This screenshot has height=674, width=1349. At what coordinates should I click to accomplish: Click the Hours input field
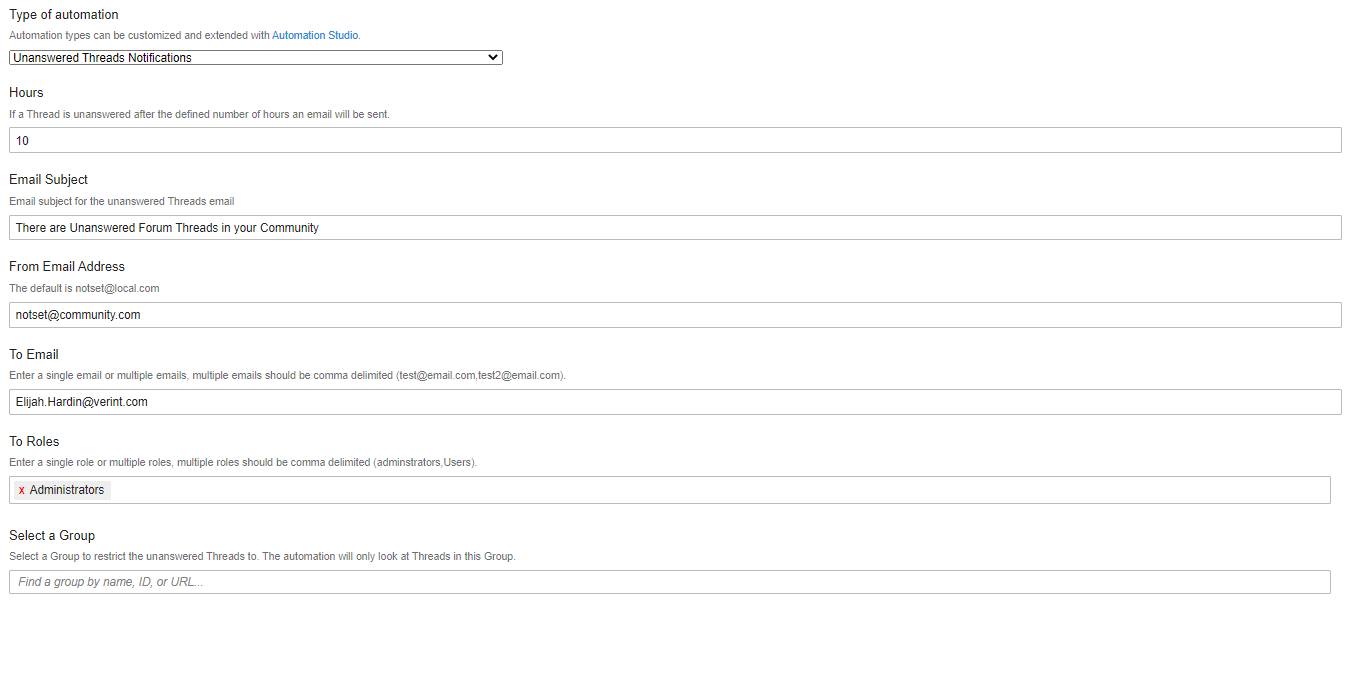pos(675,140)
